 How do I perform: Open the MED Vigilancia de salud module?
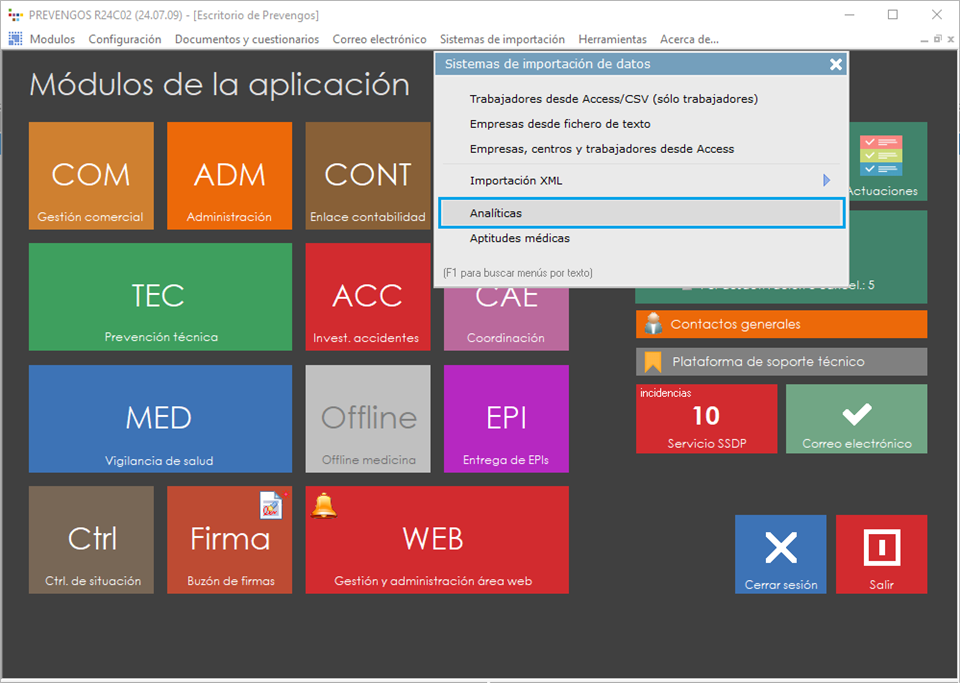160,418
